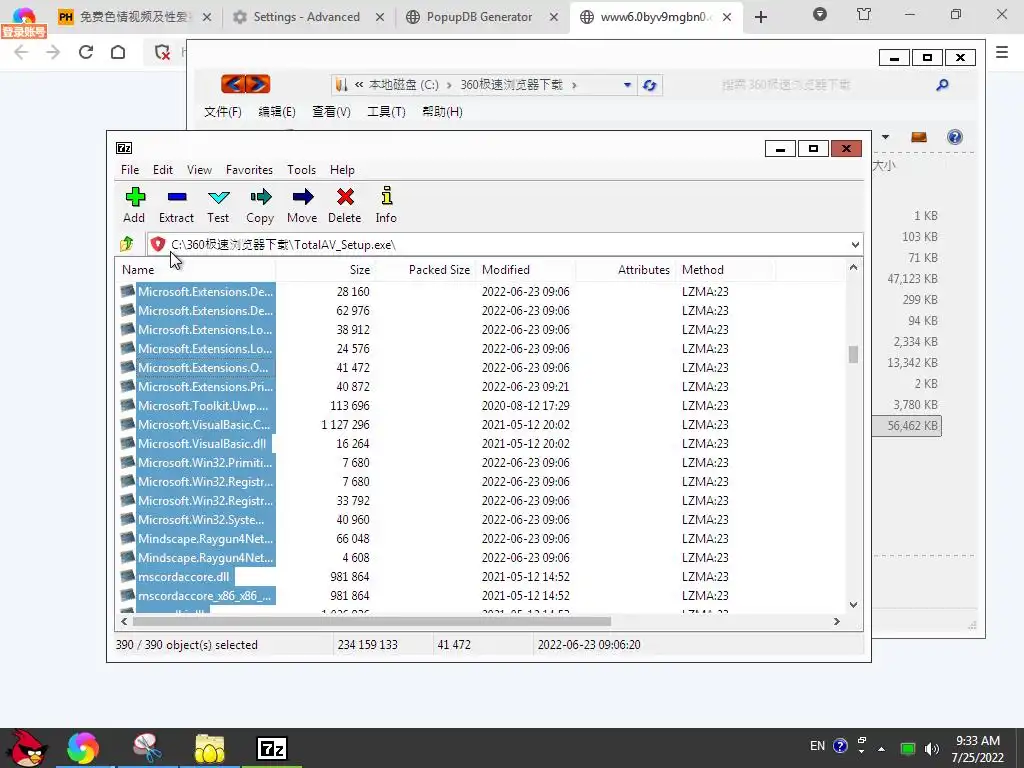The image size is (1024, 768).
Task: Click the 56,462 KB entry in Explorer
Action: (x=912, y=426)
